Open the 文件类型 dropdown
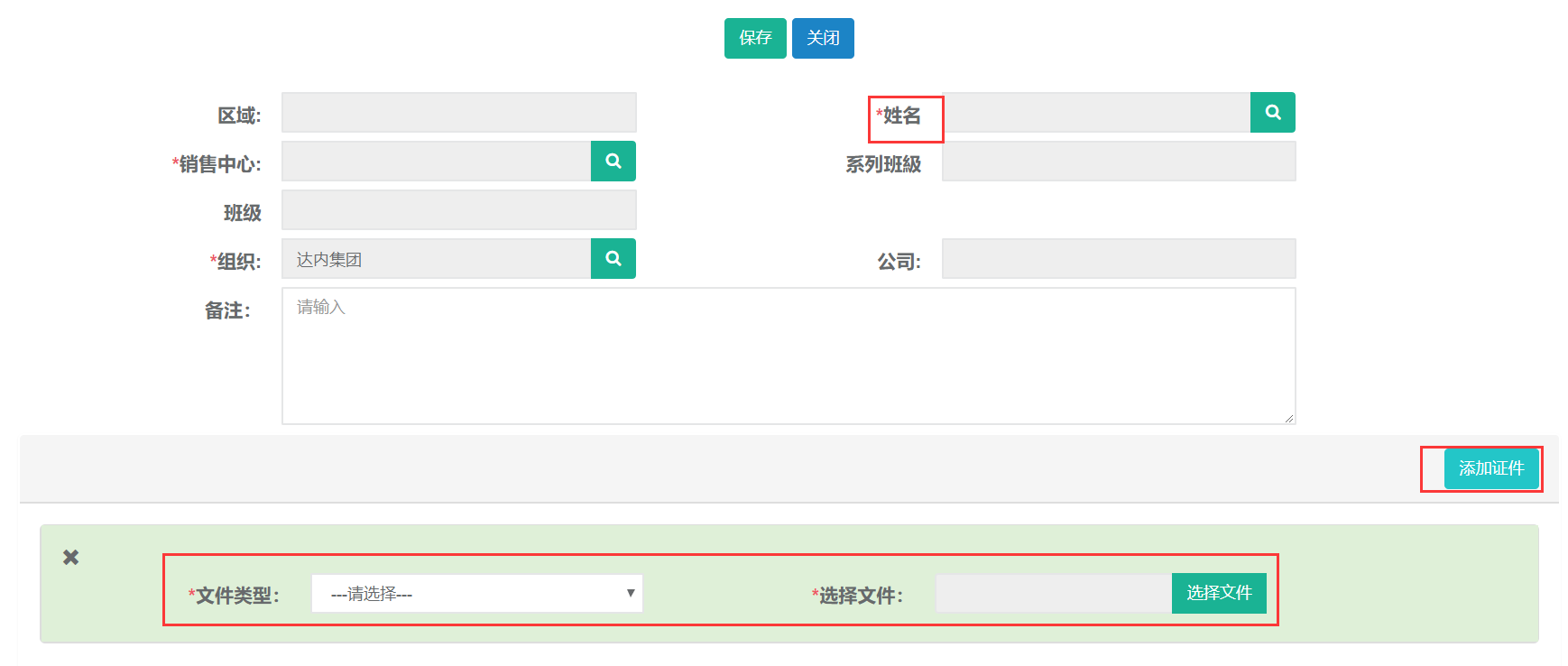The width and height of the screenshot is (1568, 666). click(x=476, y=594)
